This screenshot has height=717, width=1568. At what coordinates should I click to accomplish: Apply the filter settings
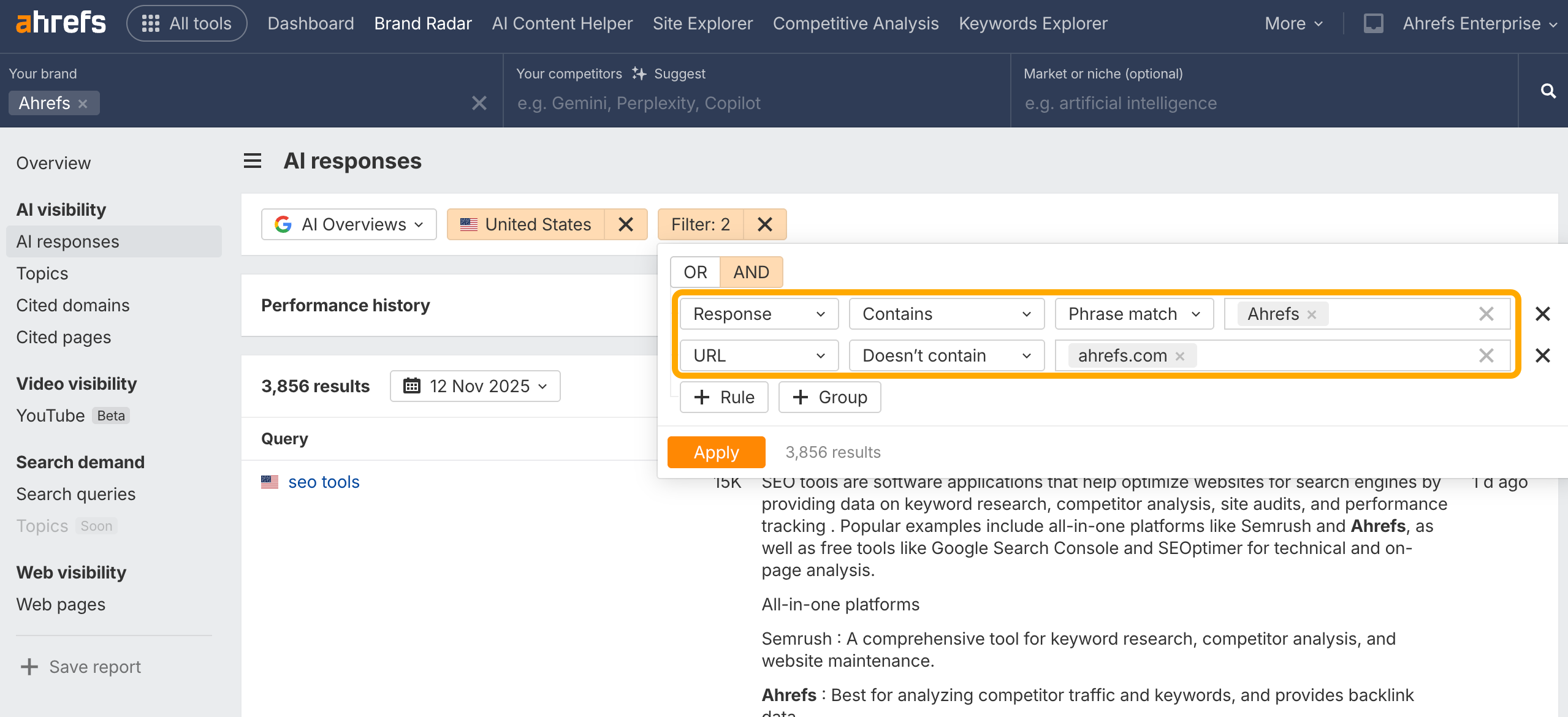tap(716, 452)
